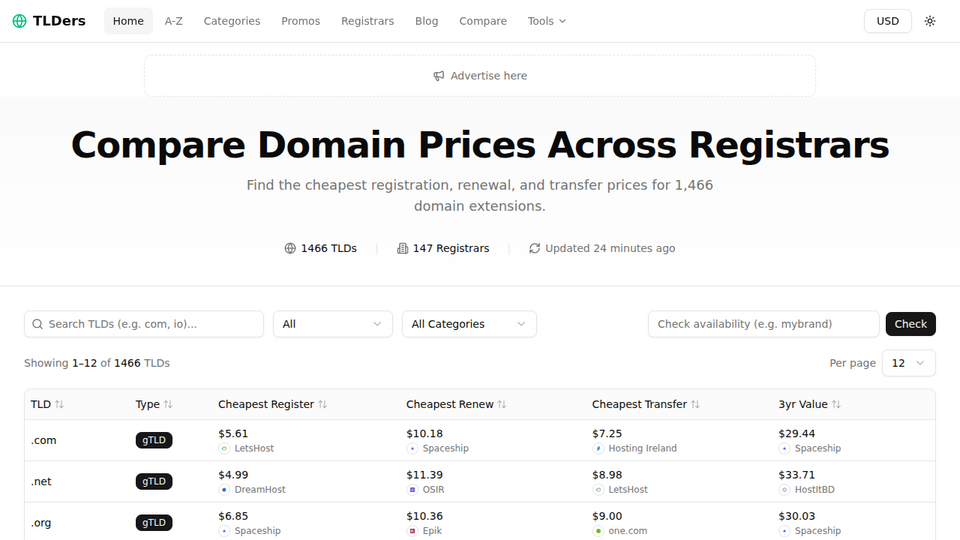Click the Epik icon in the .org row
Image resolution: width=960 pixels, height=540 pixels.
[x=412, y=531]
